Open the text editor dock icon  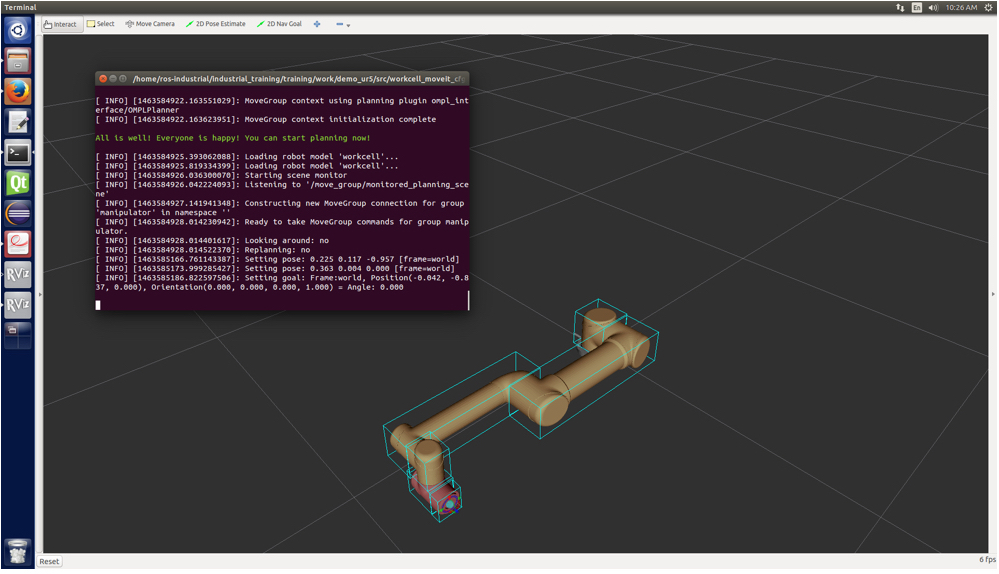coord(18,122)
